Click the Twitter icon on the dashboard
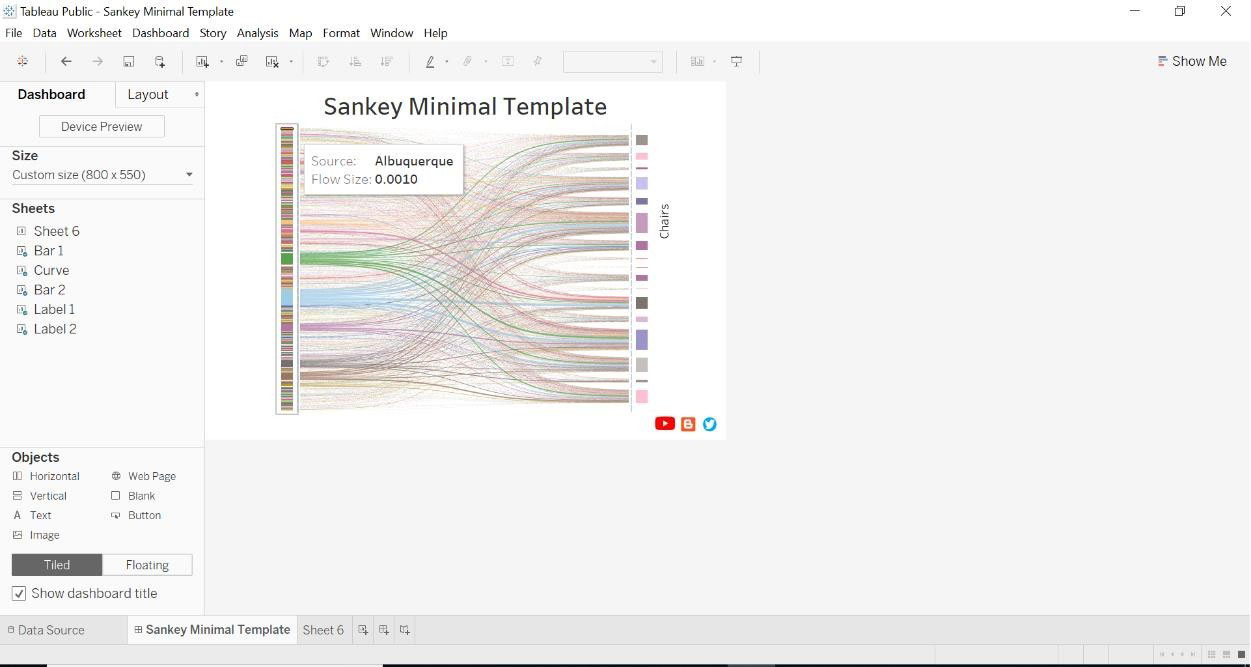Screen dimensions: 1251x667 [710, 424]
